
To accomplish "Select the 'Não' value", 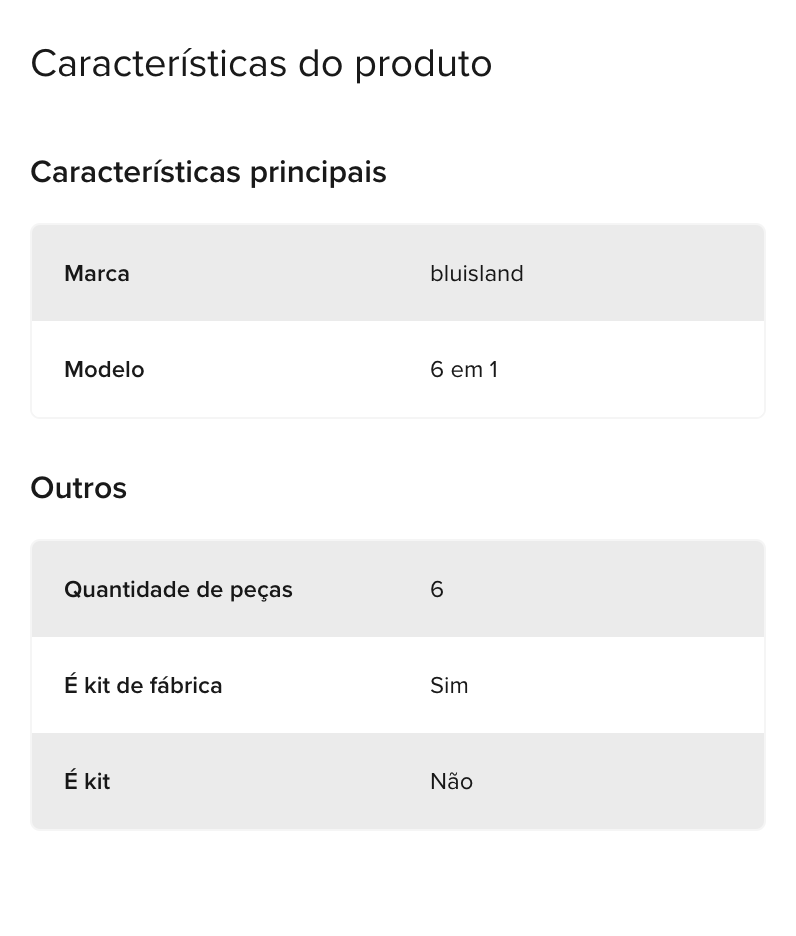I will (451, 781).
